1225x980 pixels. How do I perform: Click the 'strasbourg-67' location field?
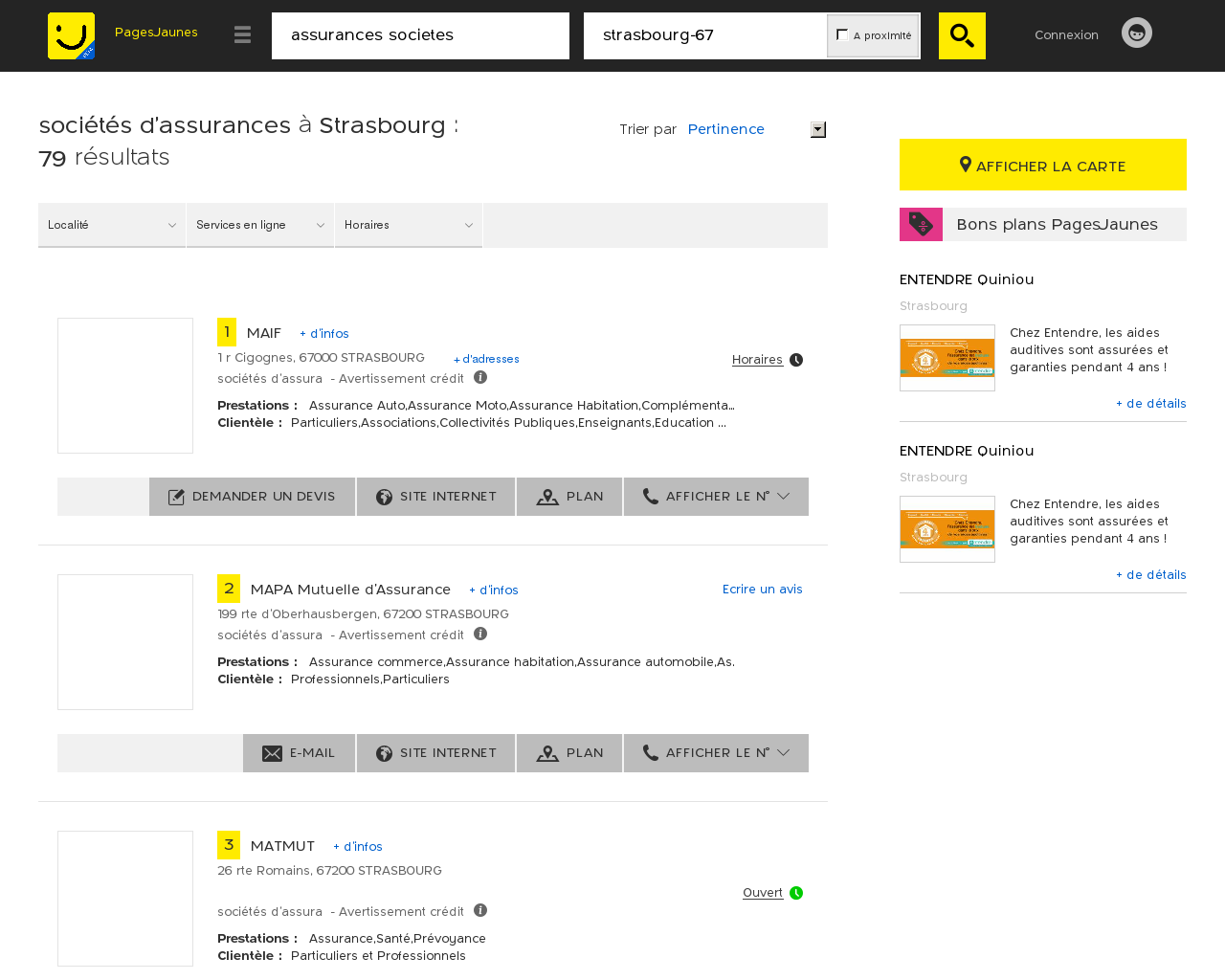point(705,35)
